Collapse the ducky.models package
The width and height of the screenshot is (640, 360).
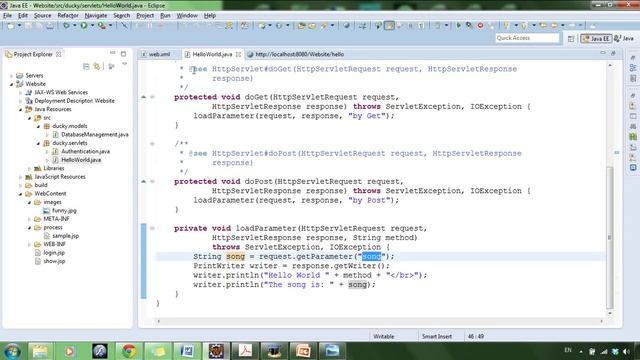click(x=38, y=126)
